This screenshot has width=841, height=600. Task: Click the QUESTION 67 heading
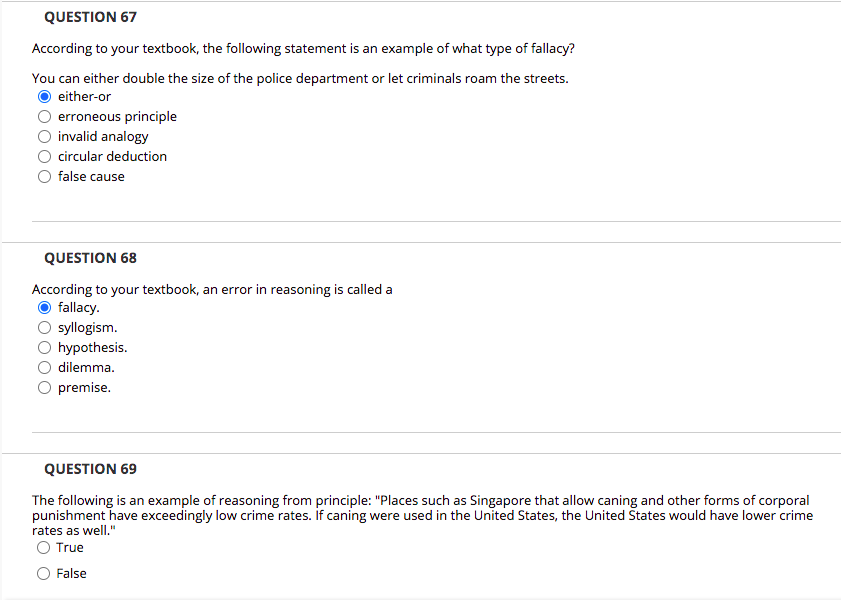(x=91, y=17)
